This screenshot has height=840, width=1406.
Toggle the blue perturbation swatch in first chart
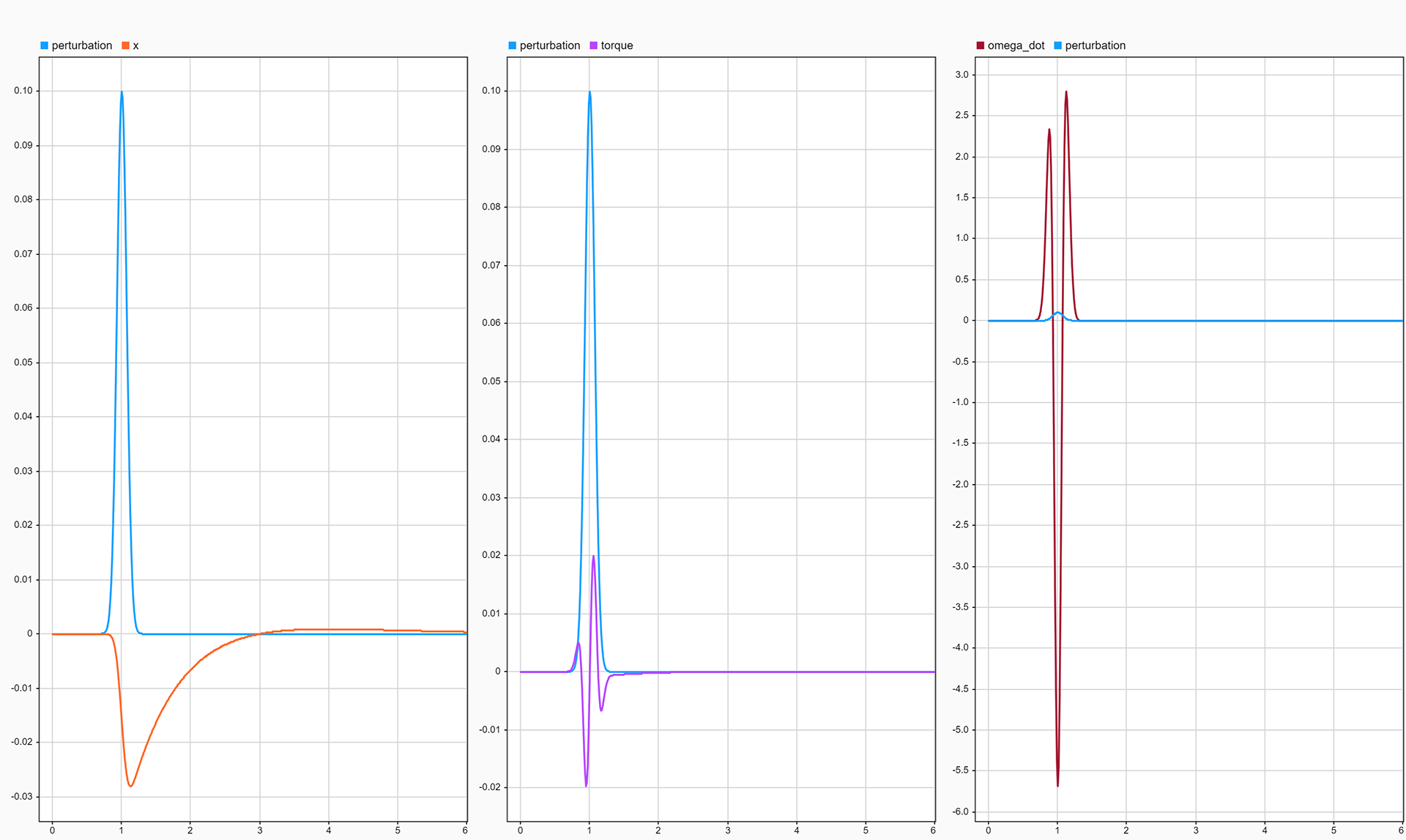[x=44, y=45]
